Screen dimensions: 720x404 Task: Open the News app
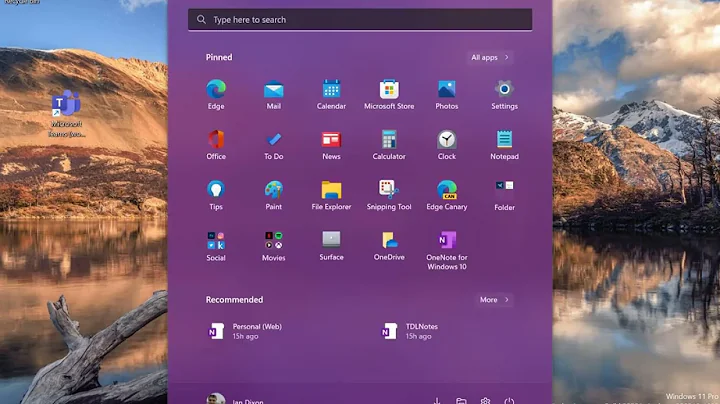(331, 145)
